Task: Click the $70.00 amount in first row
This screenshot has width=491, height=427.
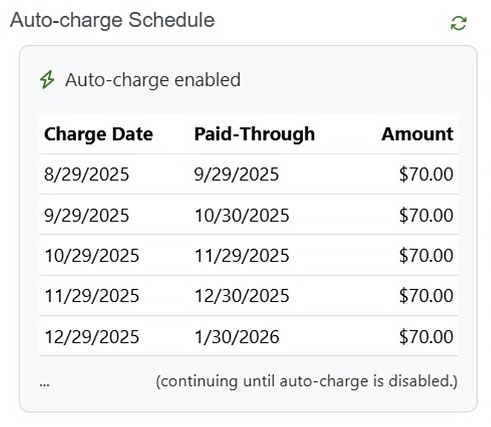Action: pos(426,174)
